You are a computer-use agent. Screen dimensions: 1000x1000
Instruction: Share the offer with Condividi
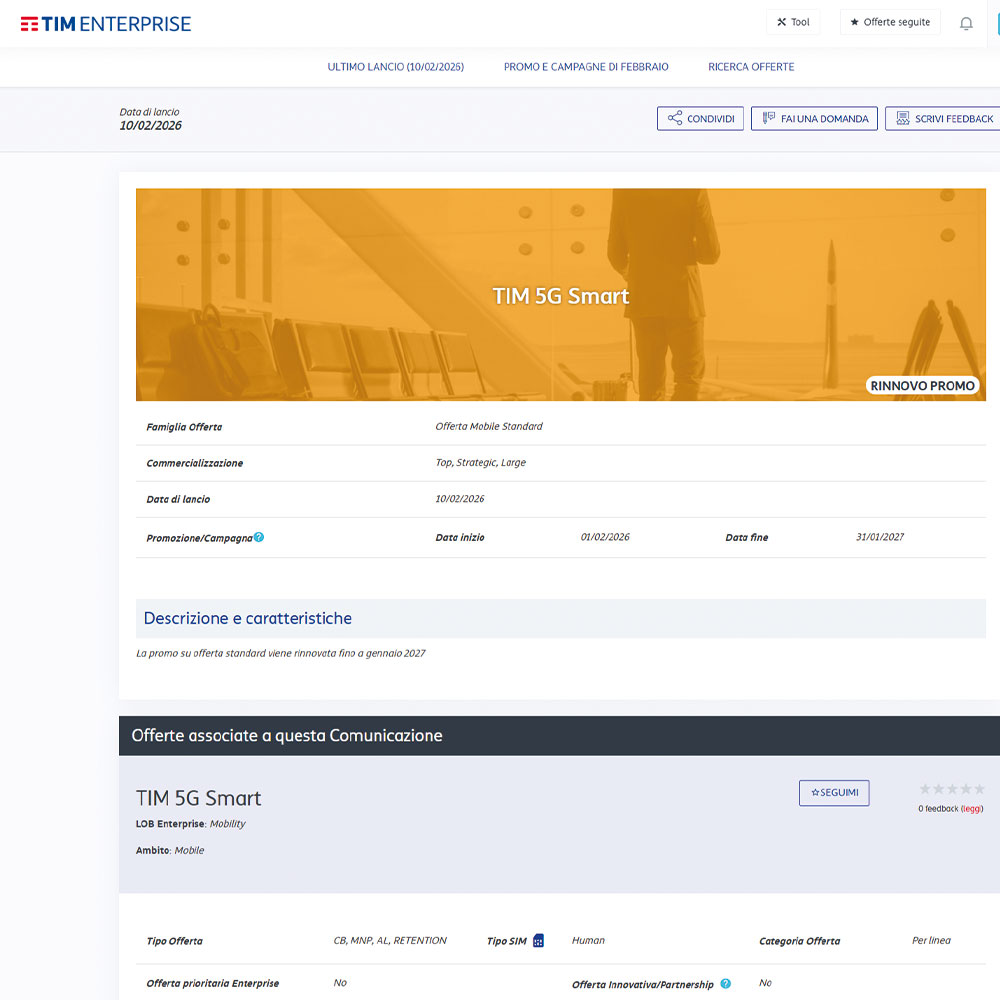(x=700, y=119)
